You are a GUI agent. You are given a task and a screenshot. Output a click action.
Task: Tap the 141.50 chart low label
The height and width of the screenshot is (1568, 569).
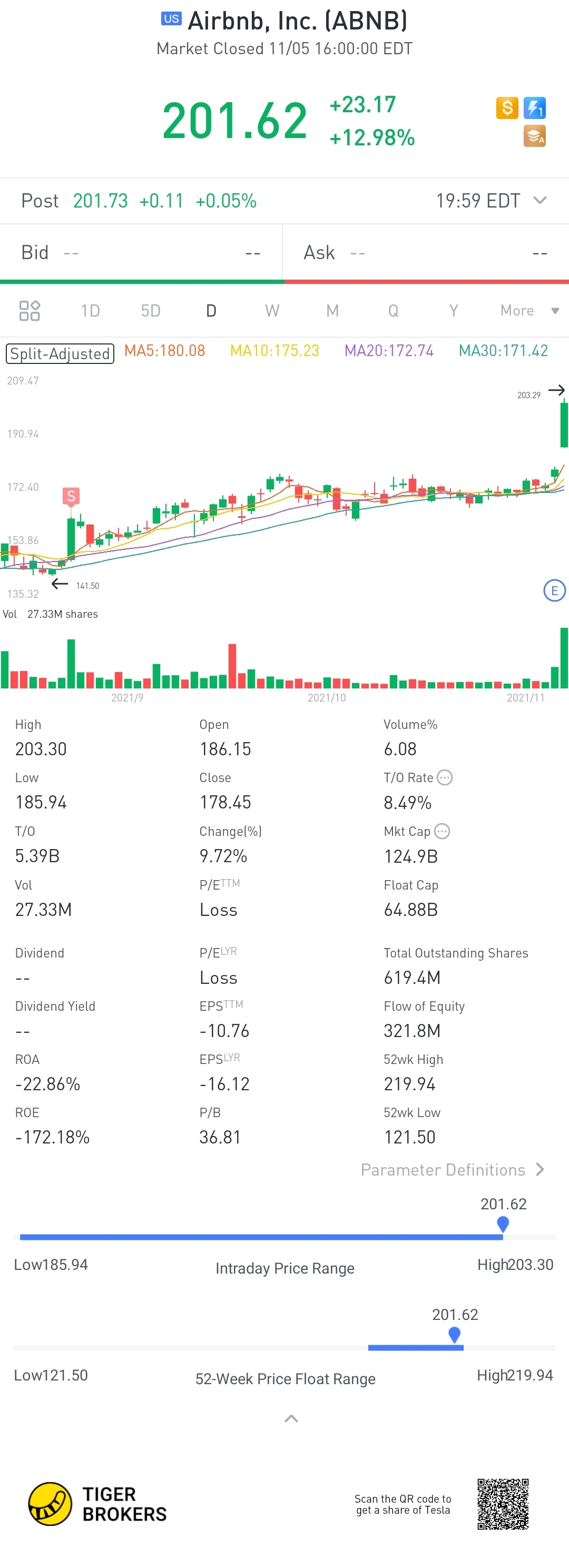tap(87, 586)
